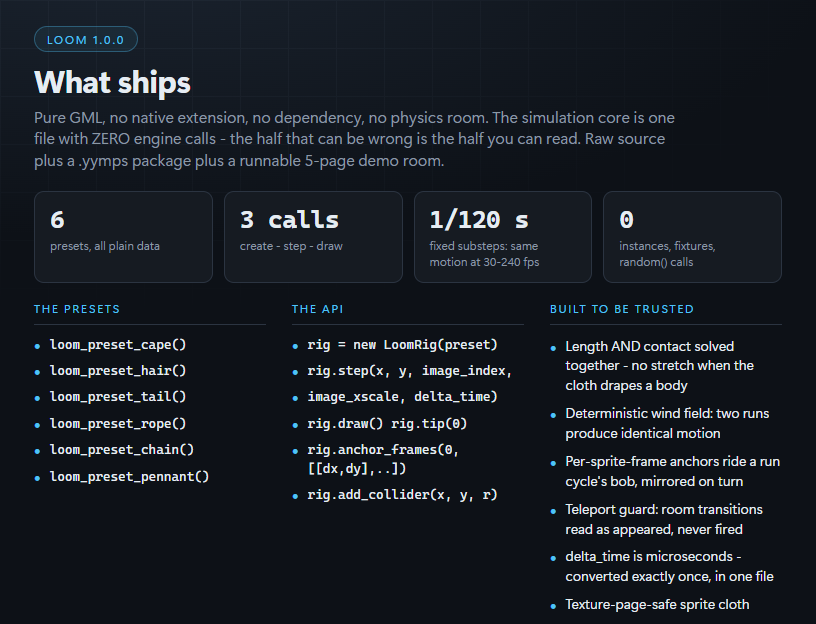
Task: Click 'delta_time is microseconds' bullet
Action: click(x=669, y=566)
